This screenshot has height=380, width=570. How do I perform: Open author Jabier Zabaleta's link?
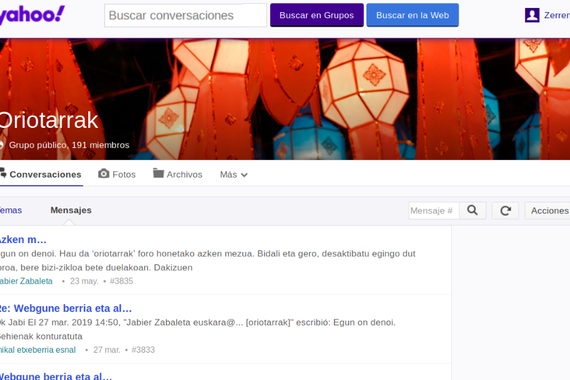coord(26,281)
